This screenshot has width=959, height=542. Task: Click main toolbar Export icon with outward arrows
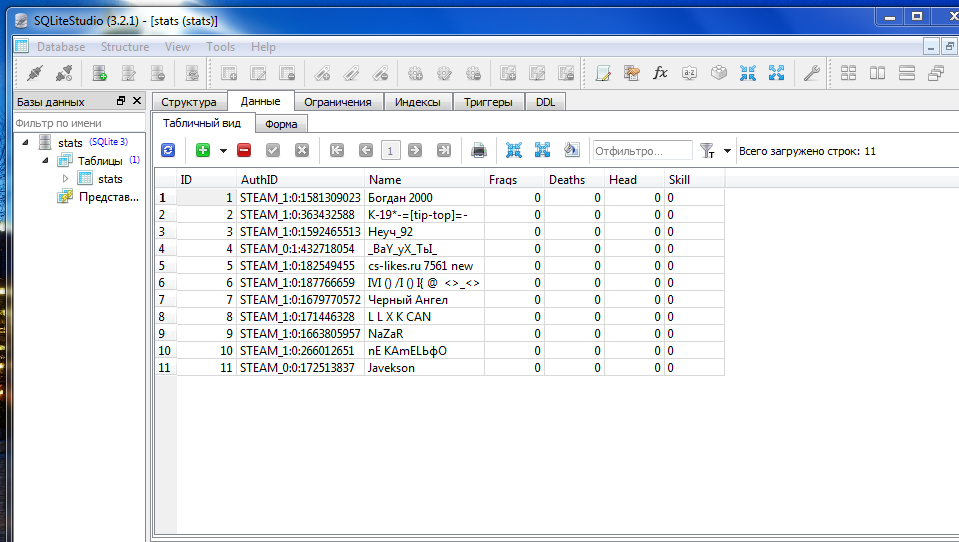click(776, 73)
